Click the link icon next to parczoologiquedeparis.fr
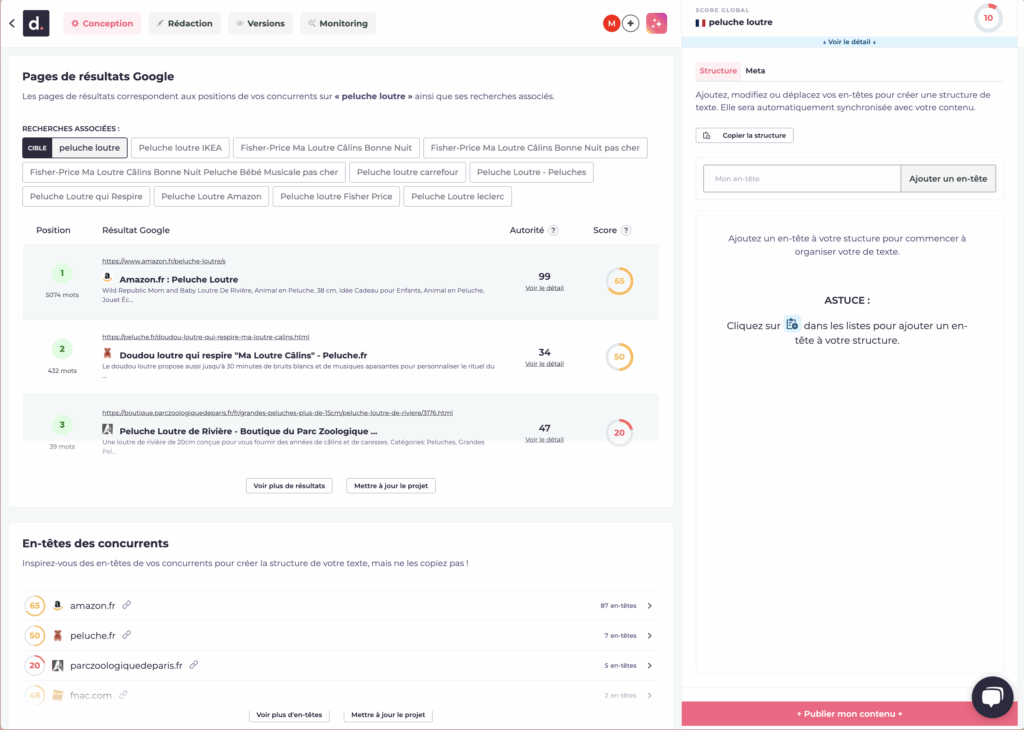Image resolution: width=1024 pixels, height=730 pixels. [x=194, y=665]
